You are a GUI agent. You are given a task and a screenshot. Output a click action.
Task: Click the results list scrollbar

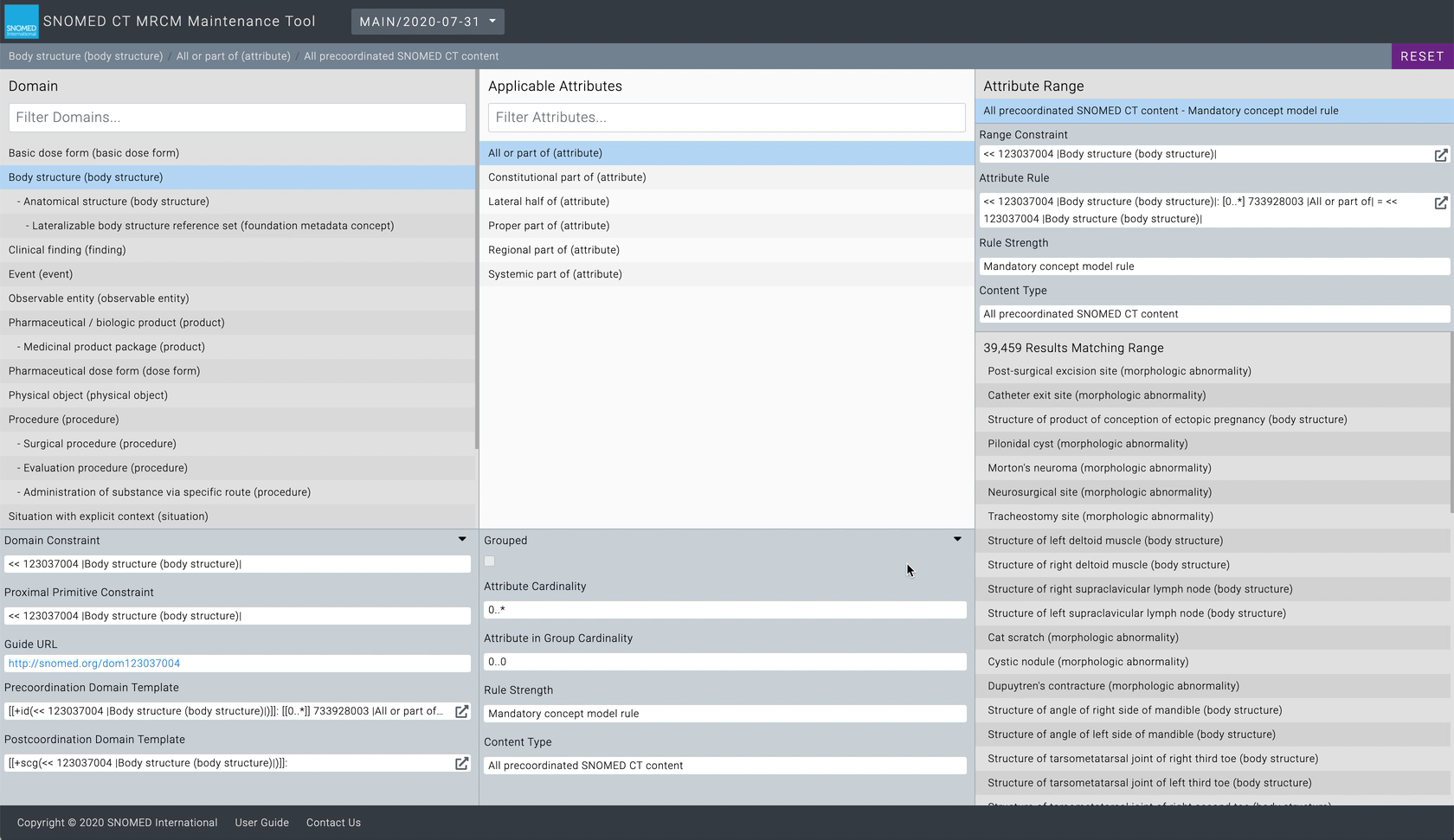pos(1451,421)
